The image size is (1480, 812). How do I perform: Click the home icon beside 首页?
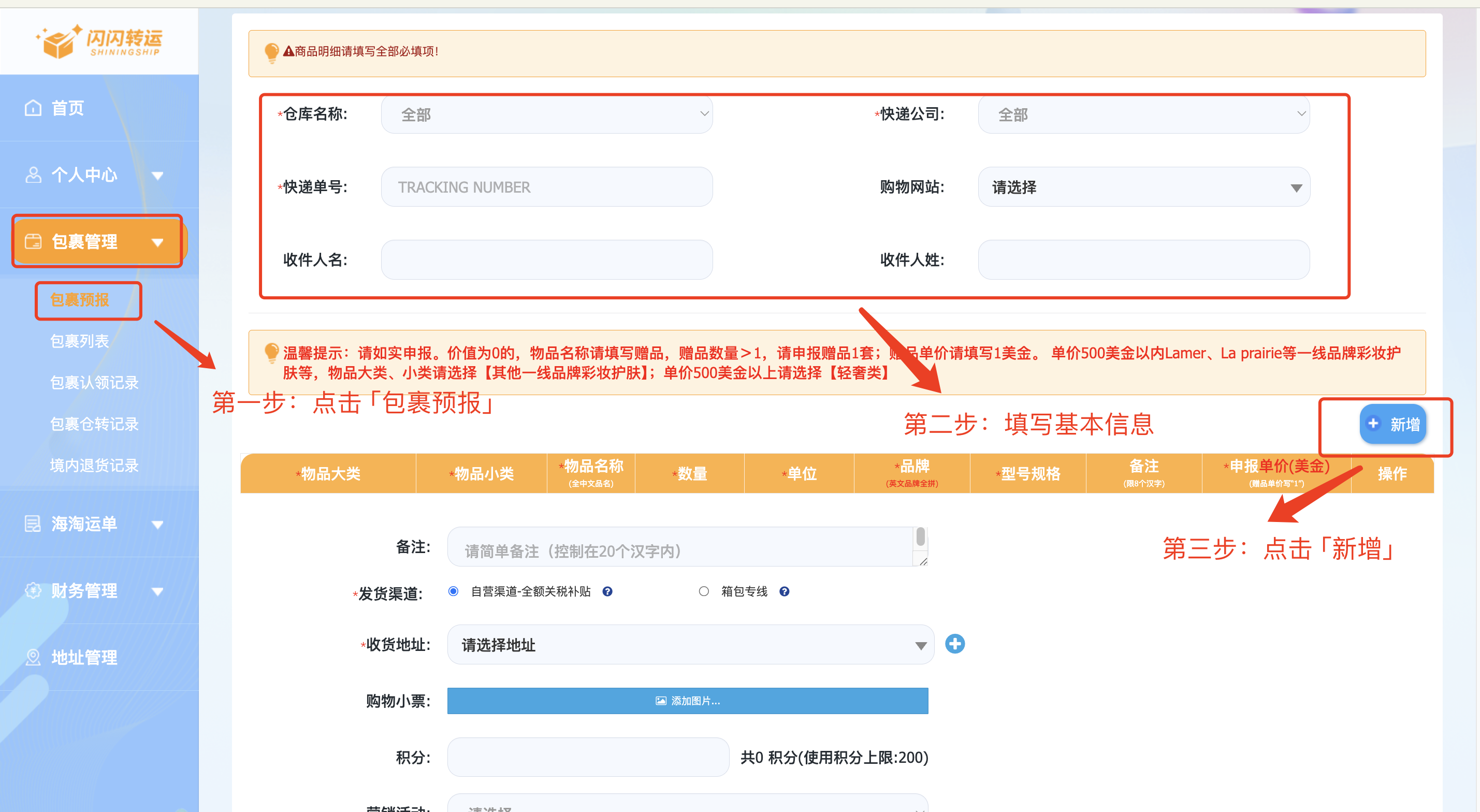click(33, 108)
